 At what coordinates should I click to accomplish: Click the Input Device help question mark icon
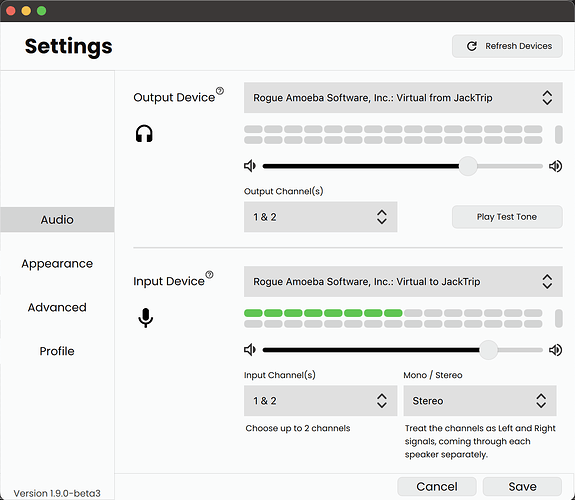point(209,274)
